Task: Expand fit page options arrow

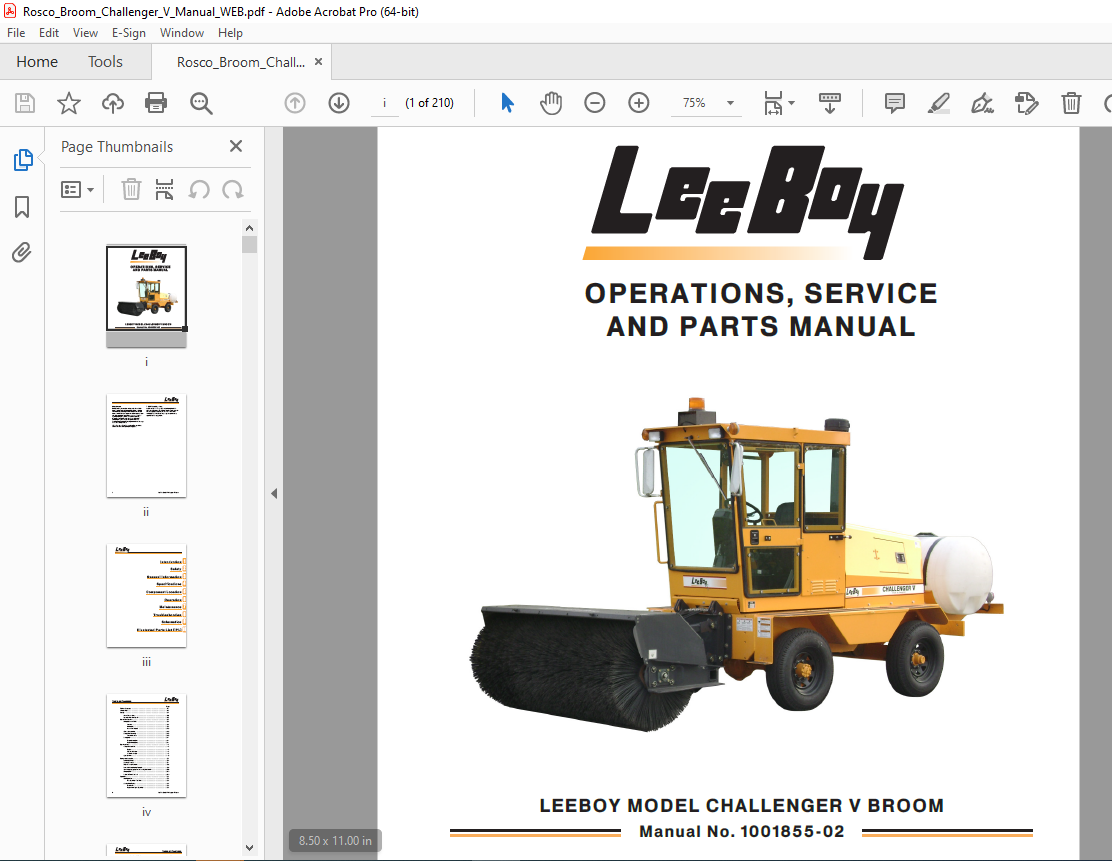Action: click(x=791, y=103)
